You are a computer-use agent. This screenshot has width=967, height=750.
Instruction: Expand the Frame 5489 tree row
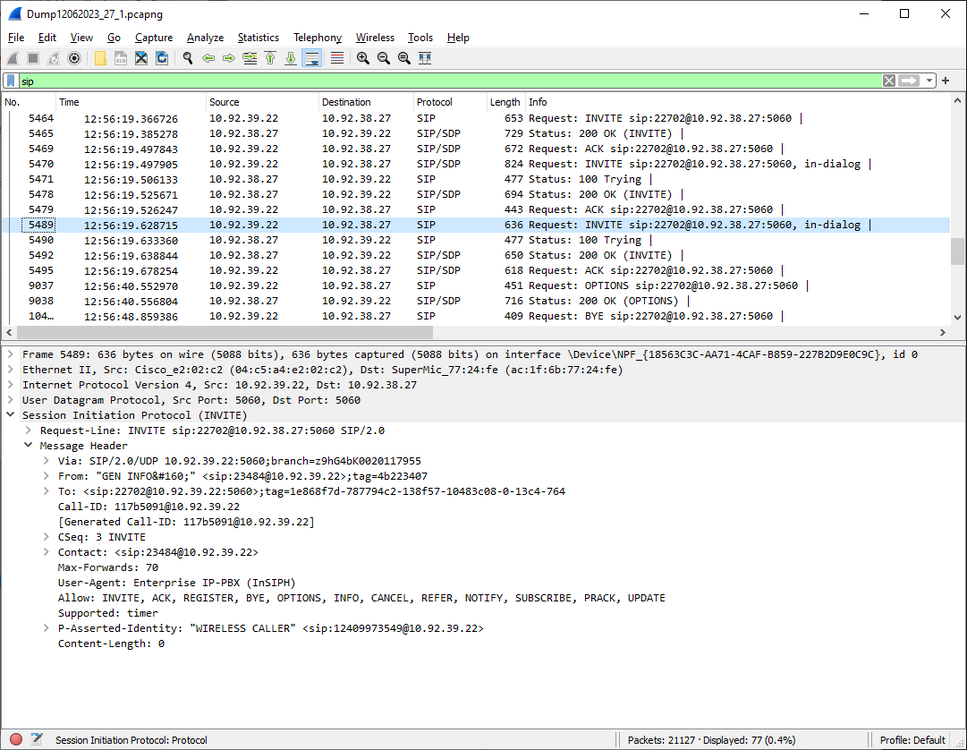11,355
